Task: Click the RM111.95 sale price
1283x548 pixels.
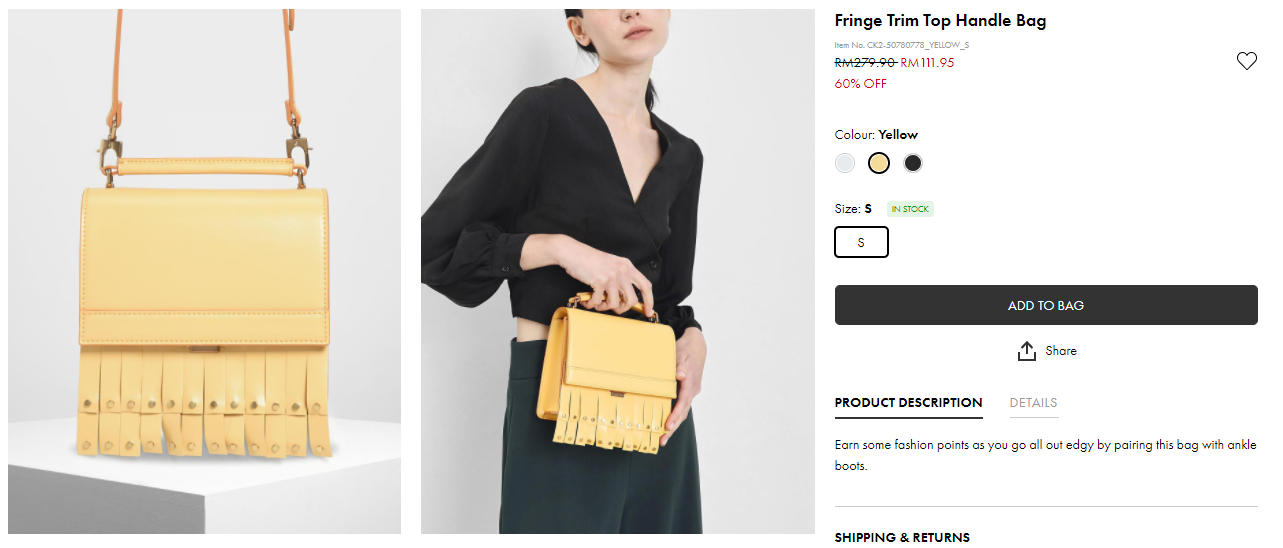Action: click(927, 62)
